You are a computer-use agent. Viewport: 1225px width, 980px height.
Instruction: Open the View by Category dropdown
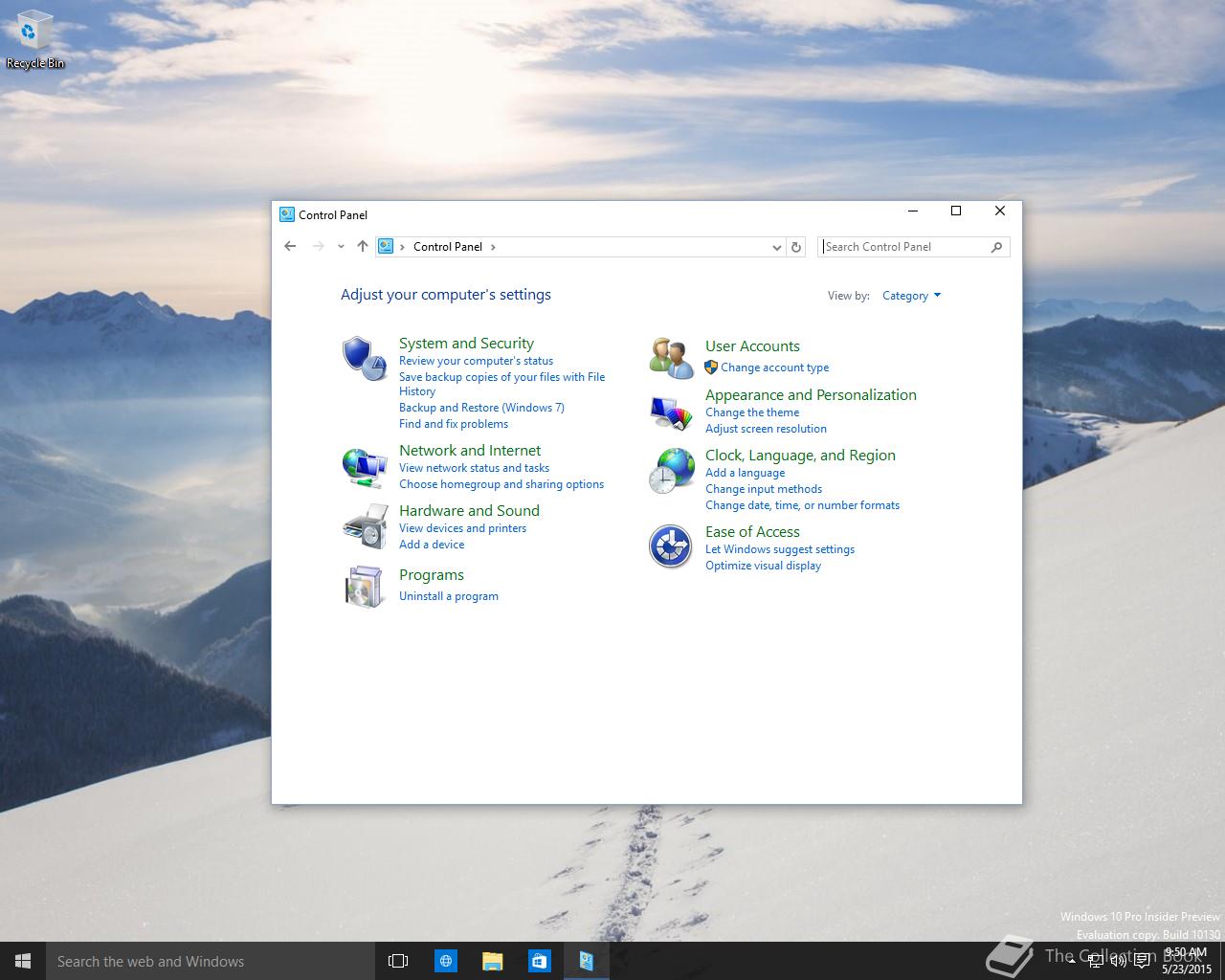(x=911, y=296)
